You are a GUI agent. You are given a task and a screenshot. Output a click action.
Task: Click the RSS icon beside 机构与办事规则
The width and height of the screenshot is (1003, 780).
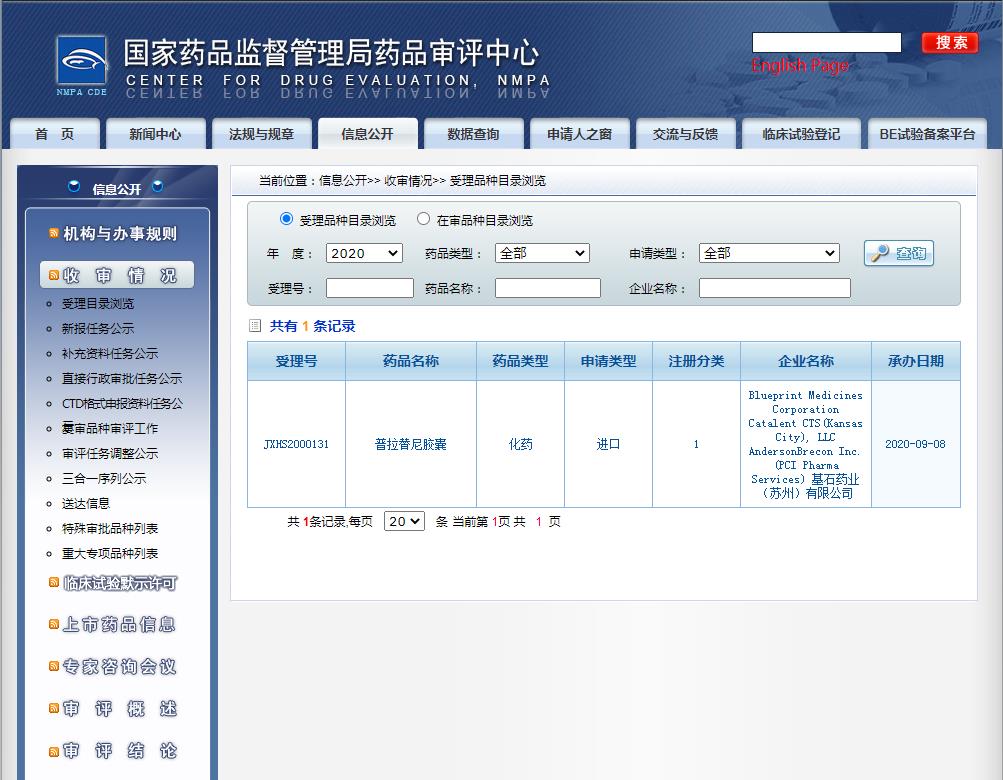[54, 233]
